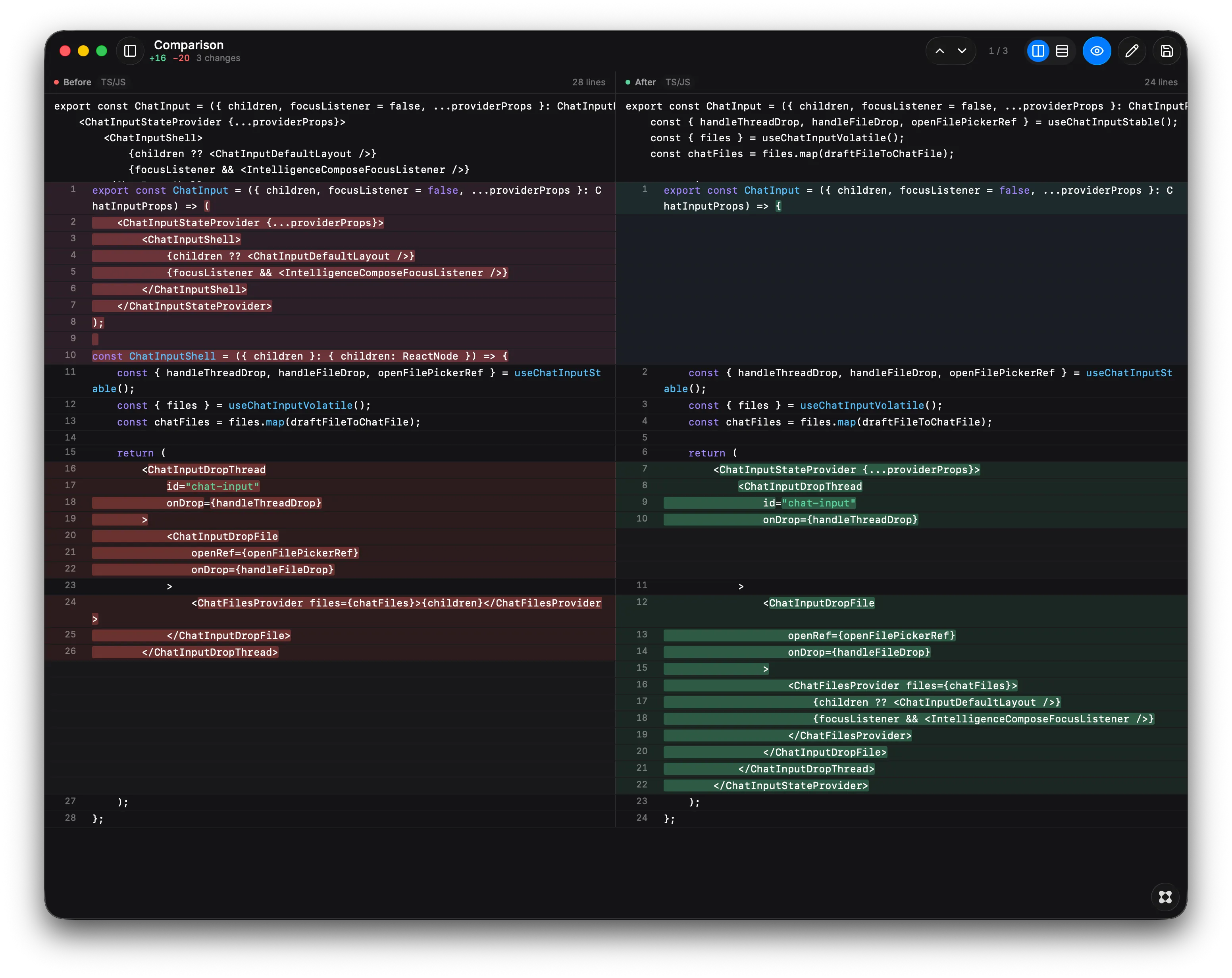Click the Comparison title
The image size is (1232, 978).
tap(189, 44)
